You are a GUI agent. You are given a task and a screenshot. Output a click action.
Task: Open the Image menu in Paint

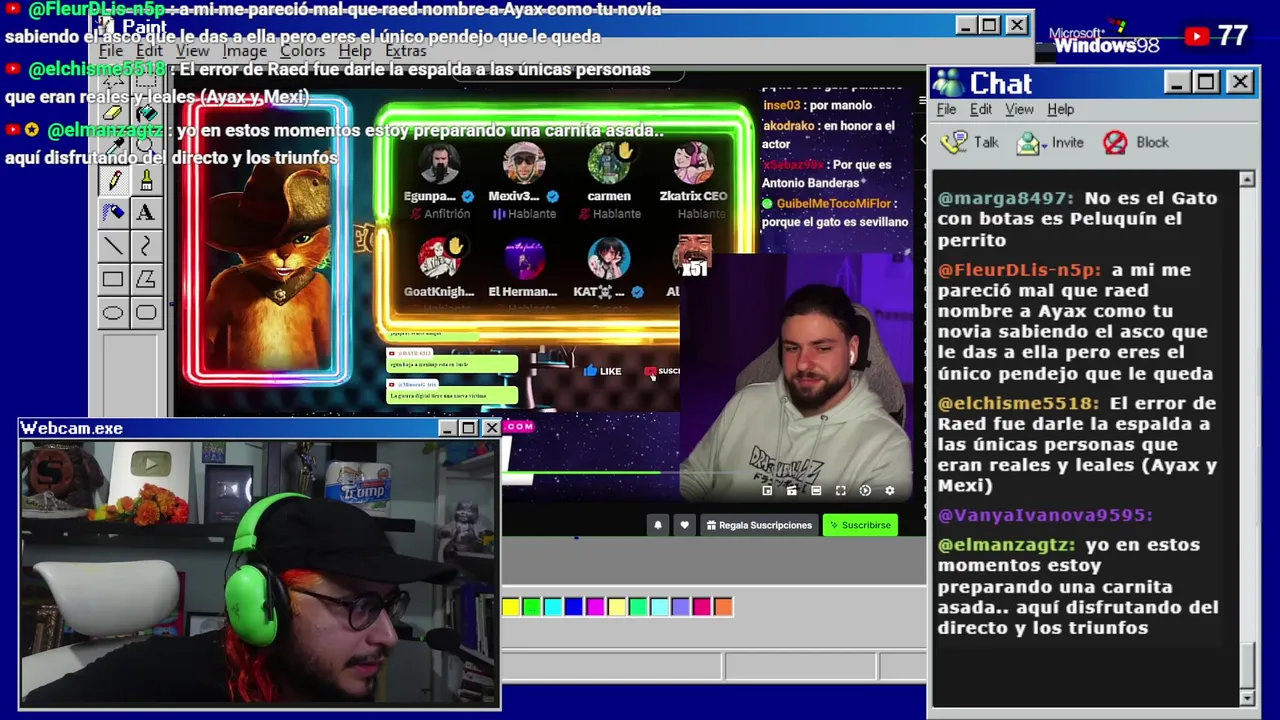point(244,51)
